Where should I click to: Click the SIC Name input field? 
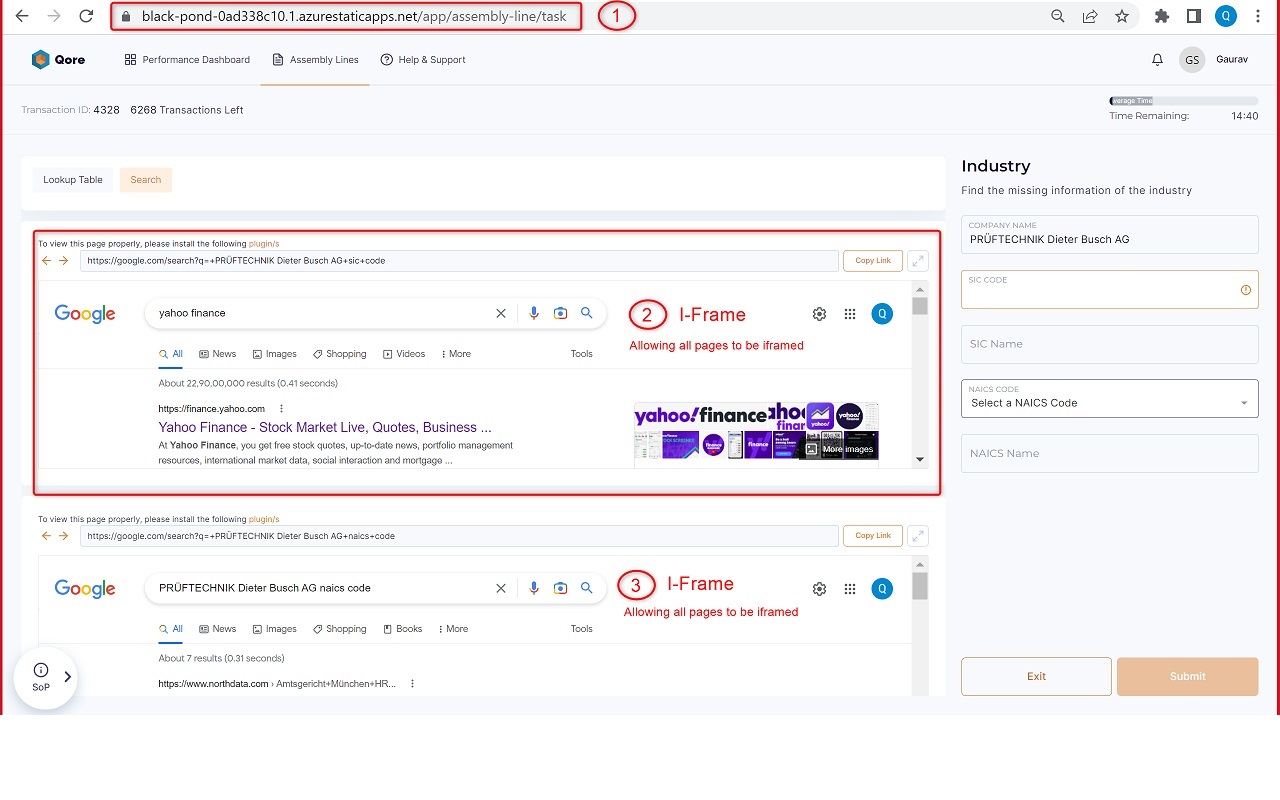point(1110,344)
